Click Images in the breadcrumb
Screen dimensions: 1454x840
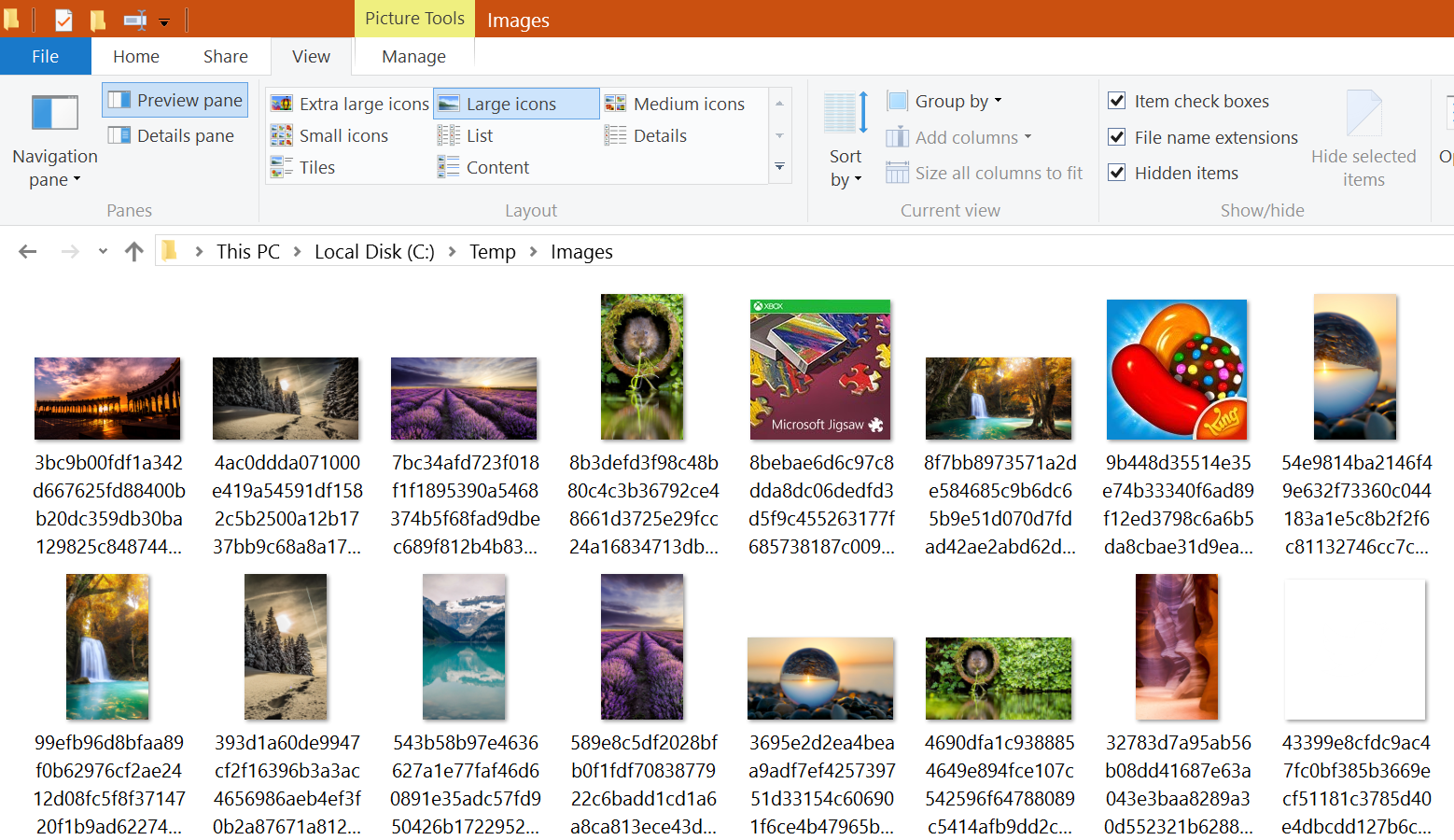tap(581, 251)
